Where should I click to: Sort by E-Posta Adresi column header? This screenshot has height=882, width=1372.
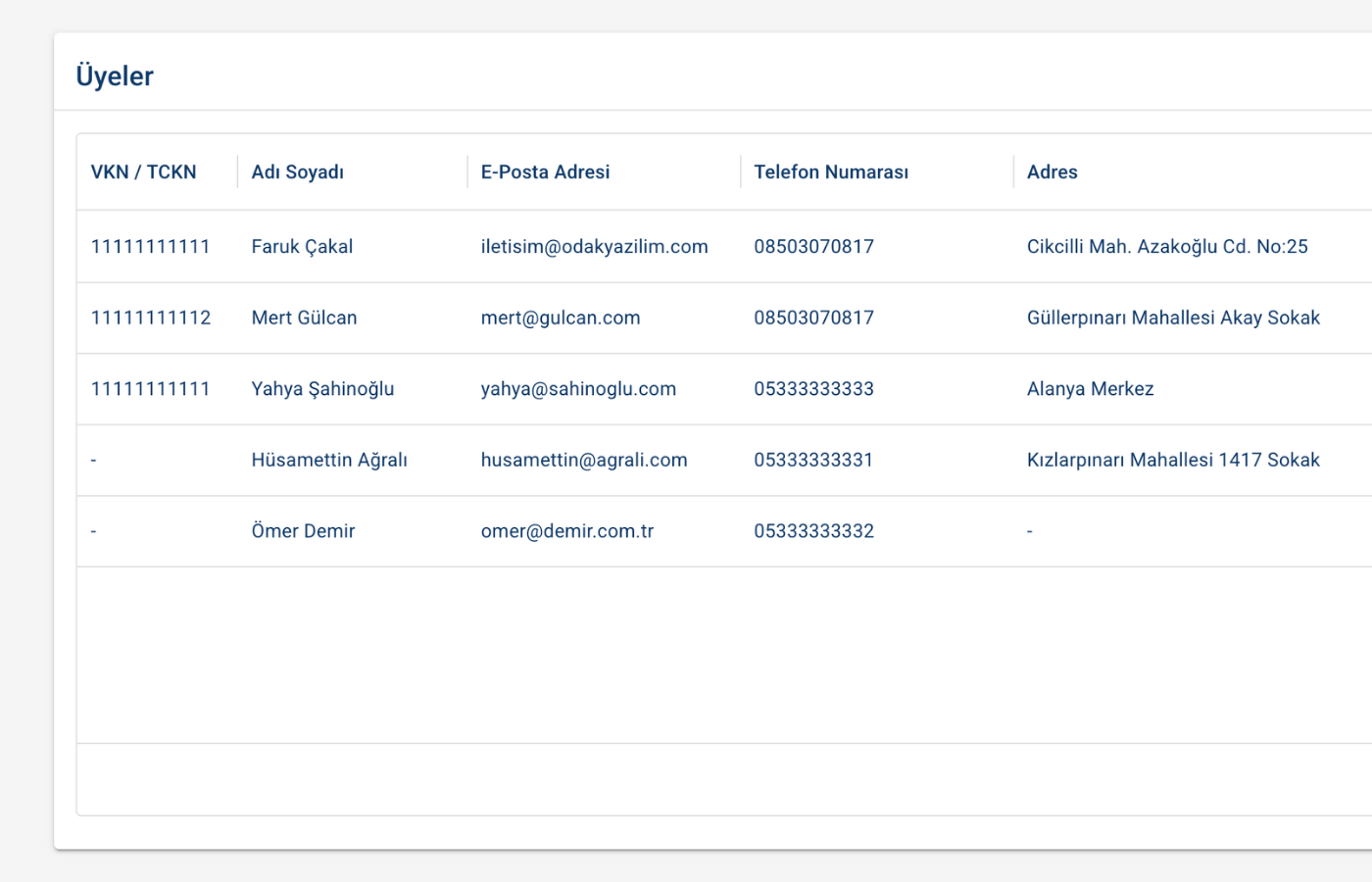point(545,172)
